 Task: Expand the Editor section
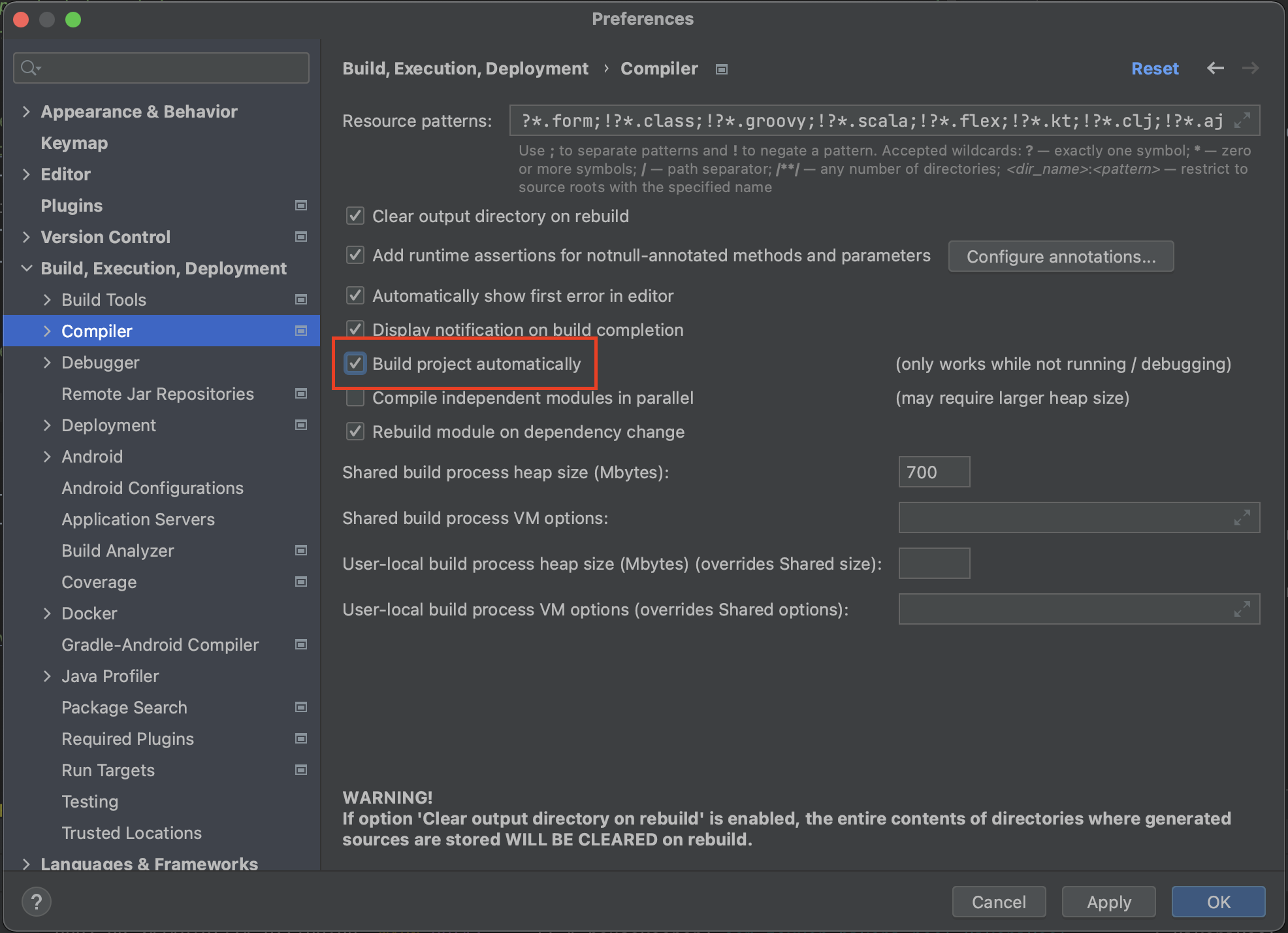[x=26, y=174]
